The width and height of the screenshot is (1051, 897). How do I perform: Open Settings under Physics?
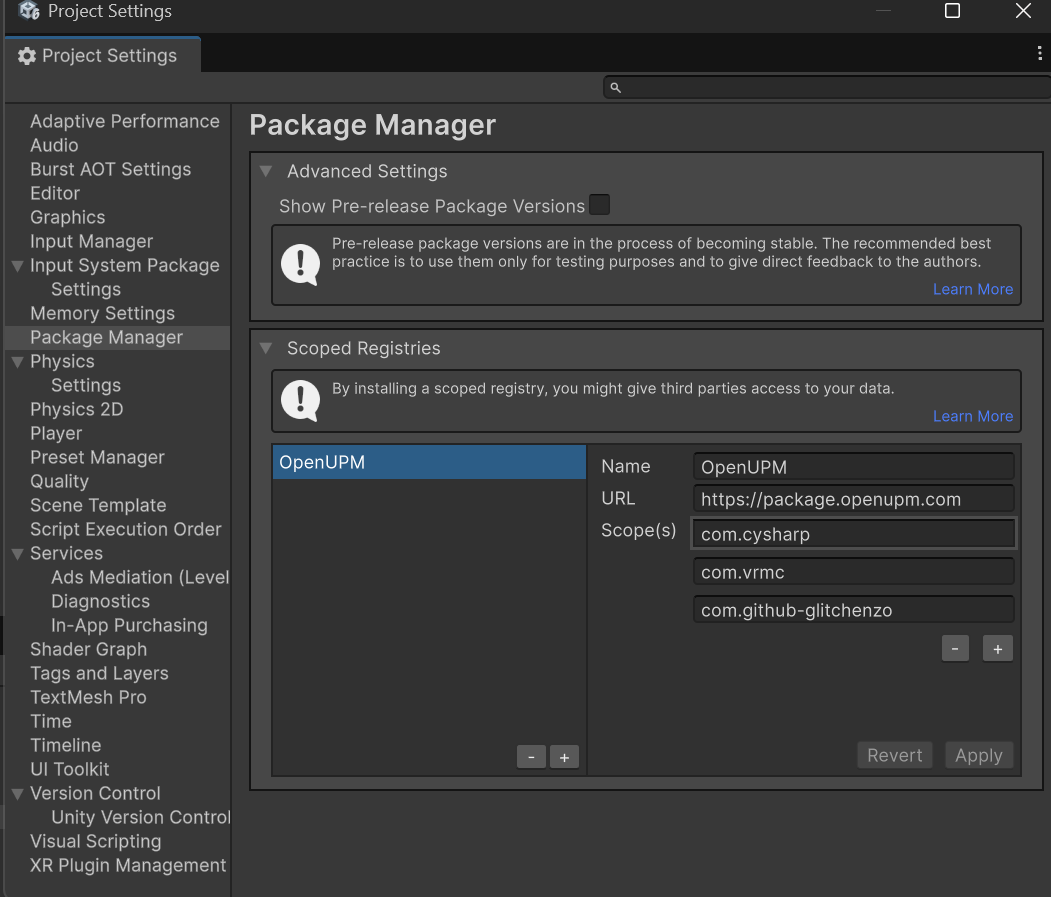[x=86, y=385]
